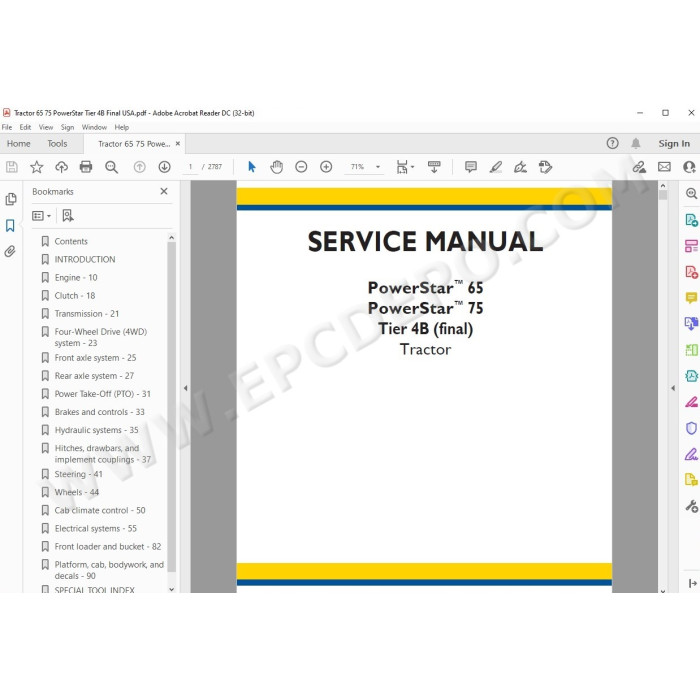Open More Tools wrench icon
700x700 pixels.
point(692,506)
